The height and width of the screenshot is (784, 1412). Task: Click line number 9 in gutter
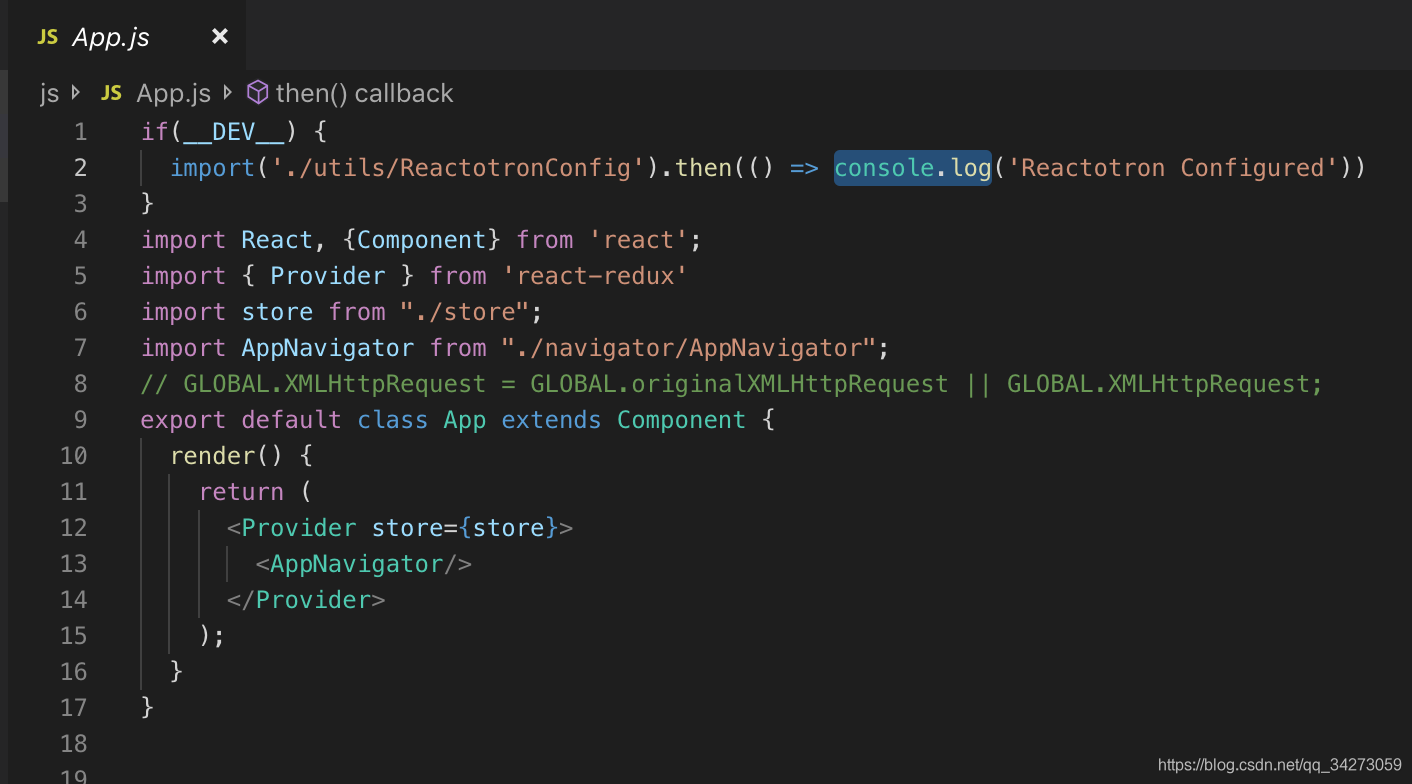[x=80, y=420]
